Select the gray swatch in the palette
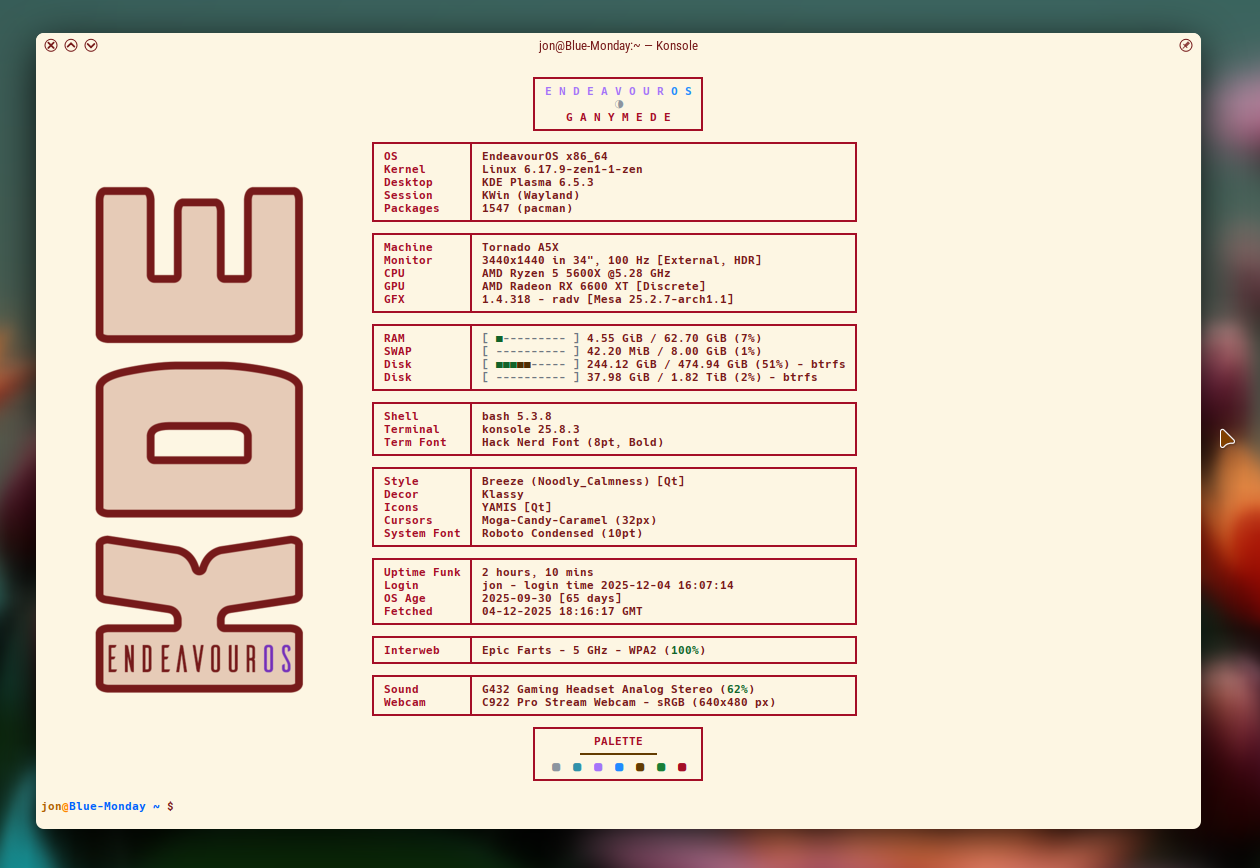1260x868 pixels. [556, 767]
